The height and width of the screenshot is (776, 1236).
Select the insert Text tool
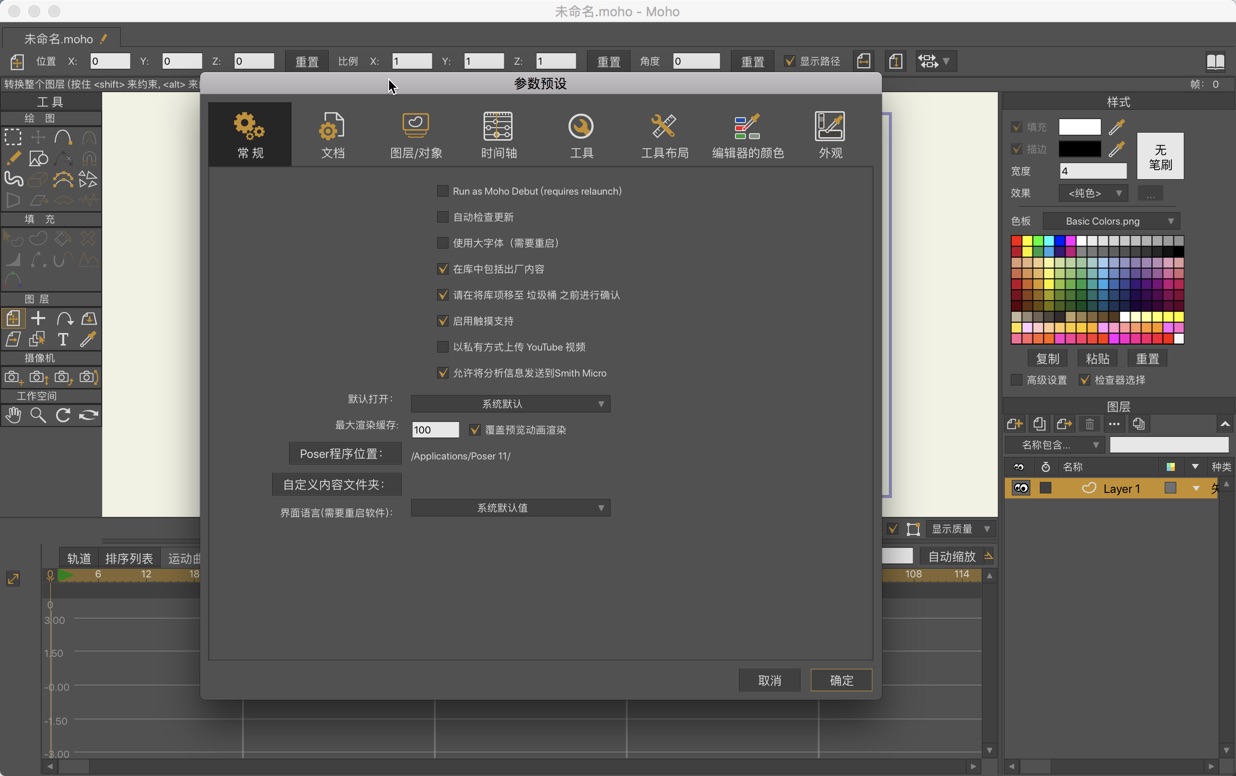(x=61, y=339)
